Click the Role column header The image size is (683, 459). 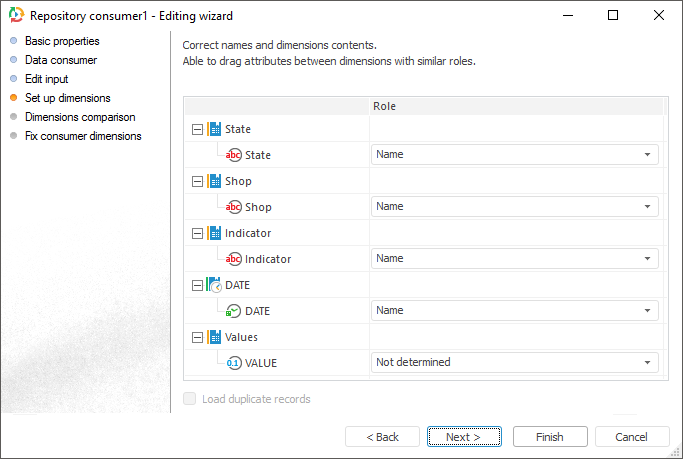pyautogui.click(x=385, y=106)
